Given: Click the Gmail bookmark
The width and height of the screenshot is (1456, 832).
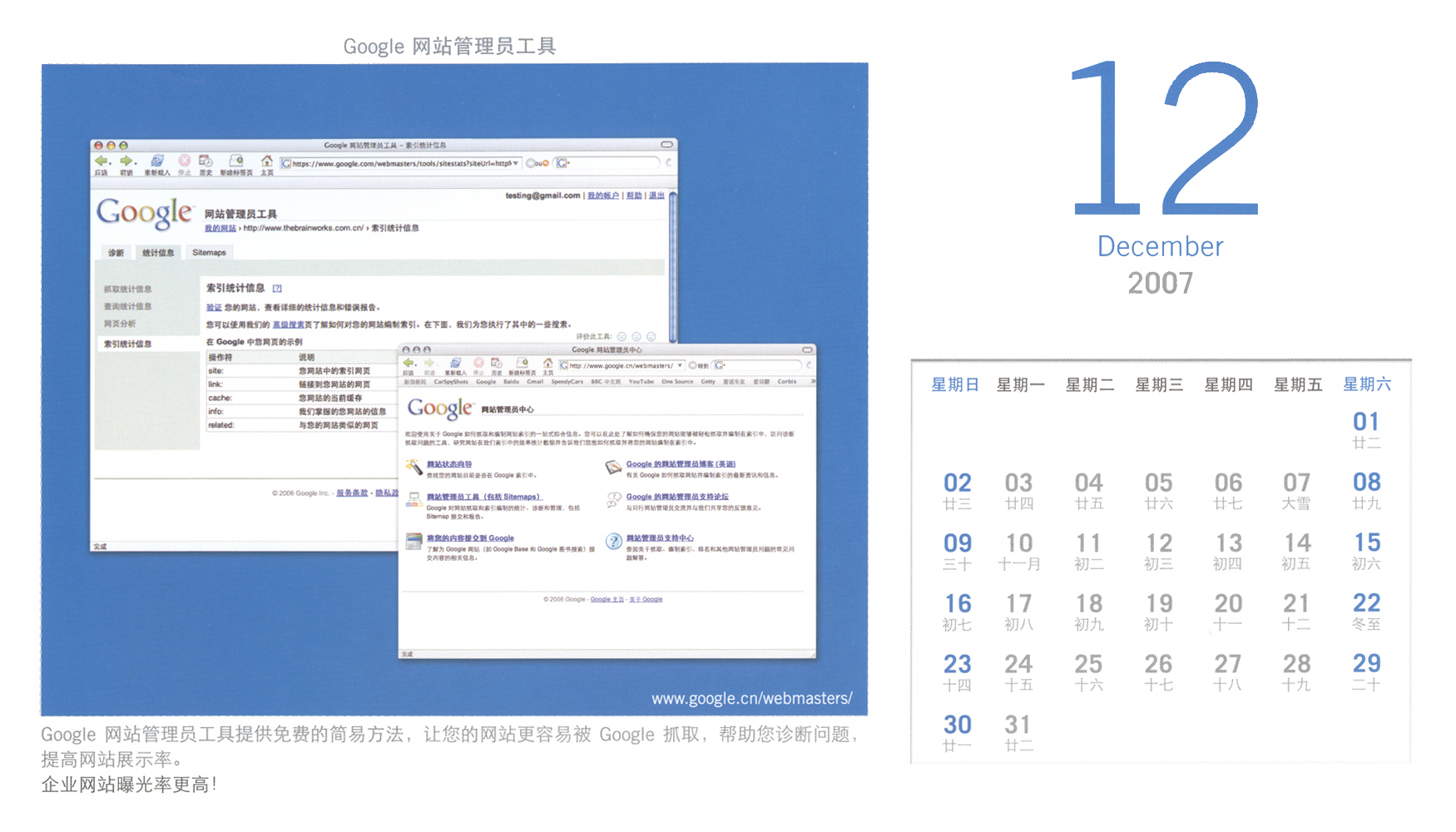Looking at the screenshot, I should (x=535, y=382).
